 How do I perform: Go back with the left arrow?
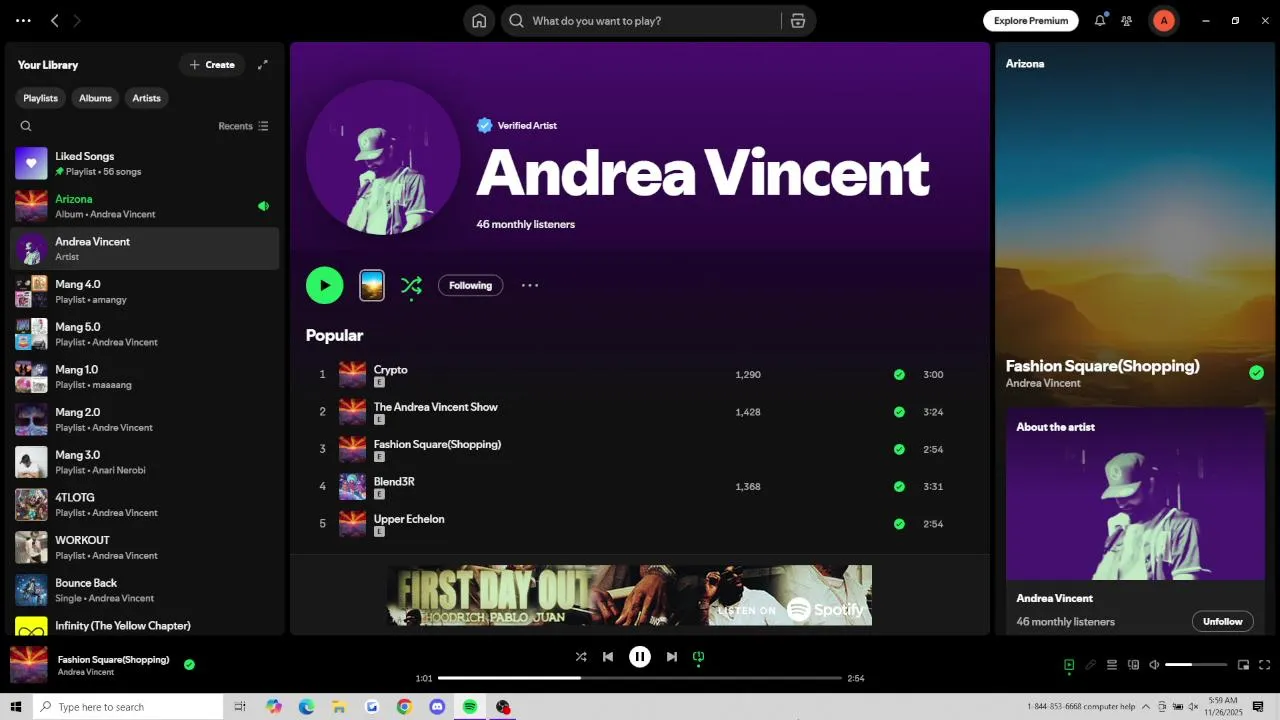click(x=55, y=21)
